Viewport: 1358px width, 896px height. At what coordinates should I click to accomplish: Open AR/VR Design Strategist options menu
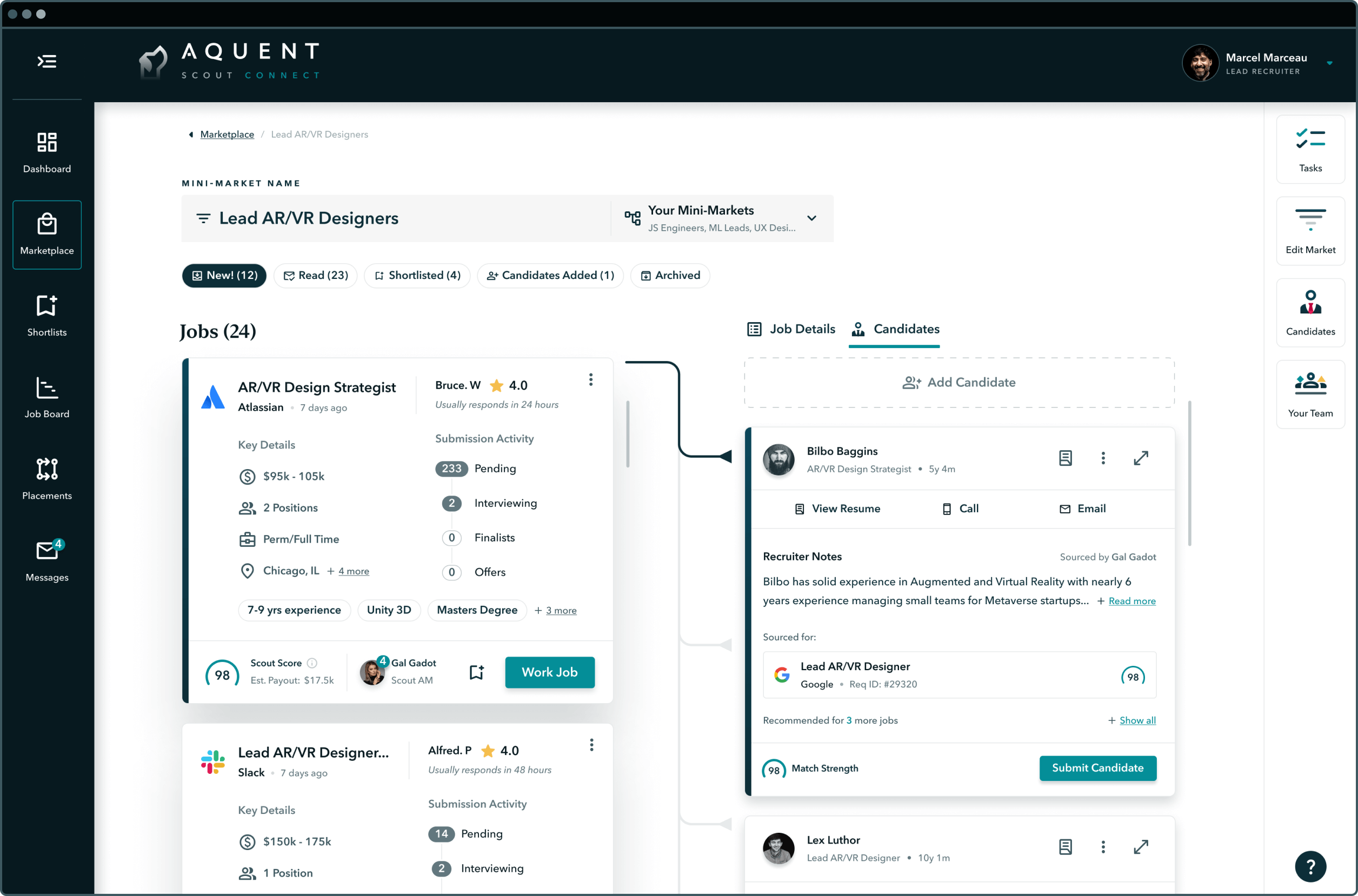(x=591, y=380)
